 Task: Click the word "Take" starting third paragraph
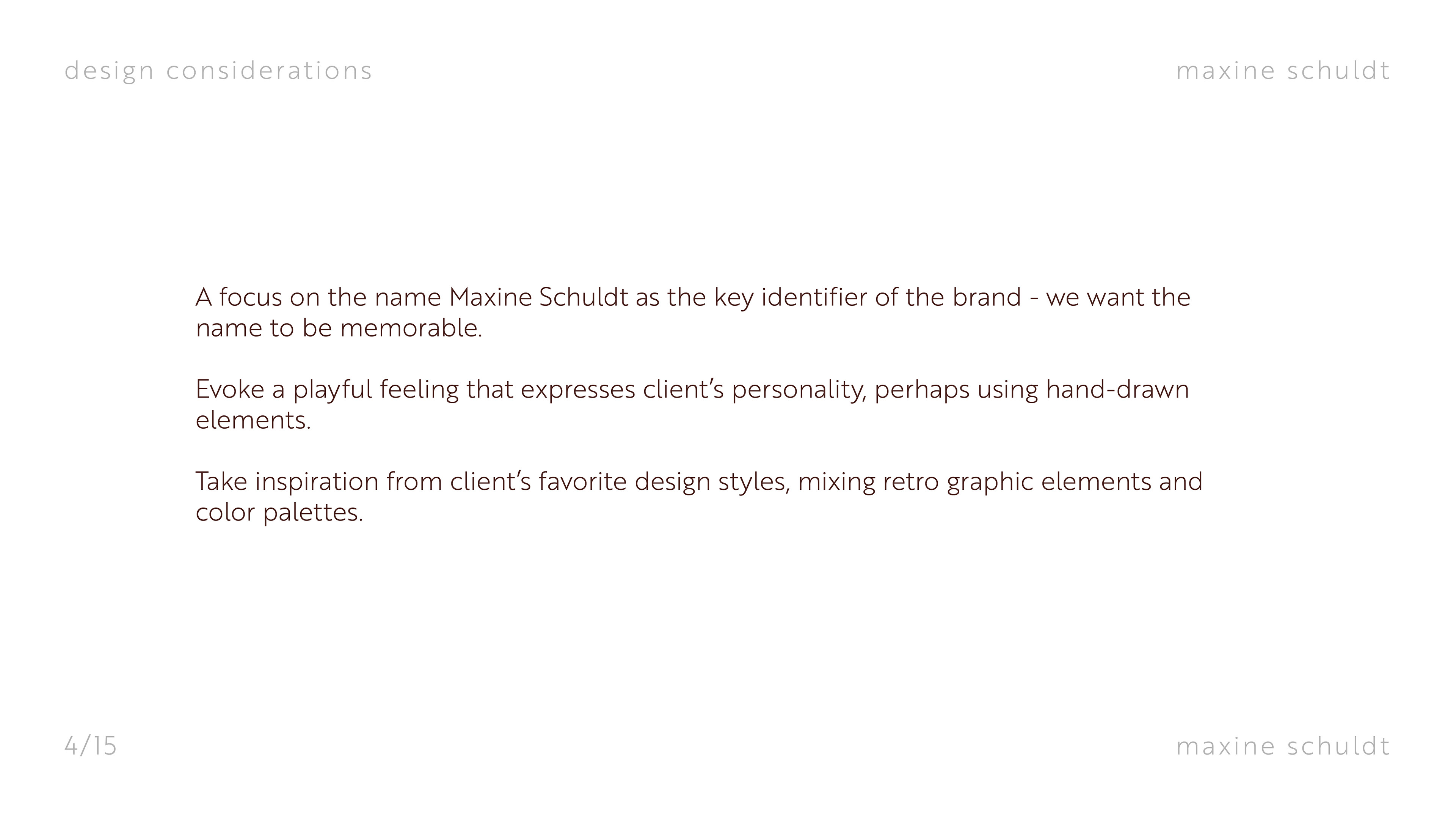221,482
